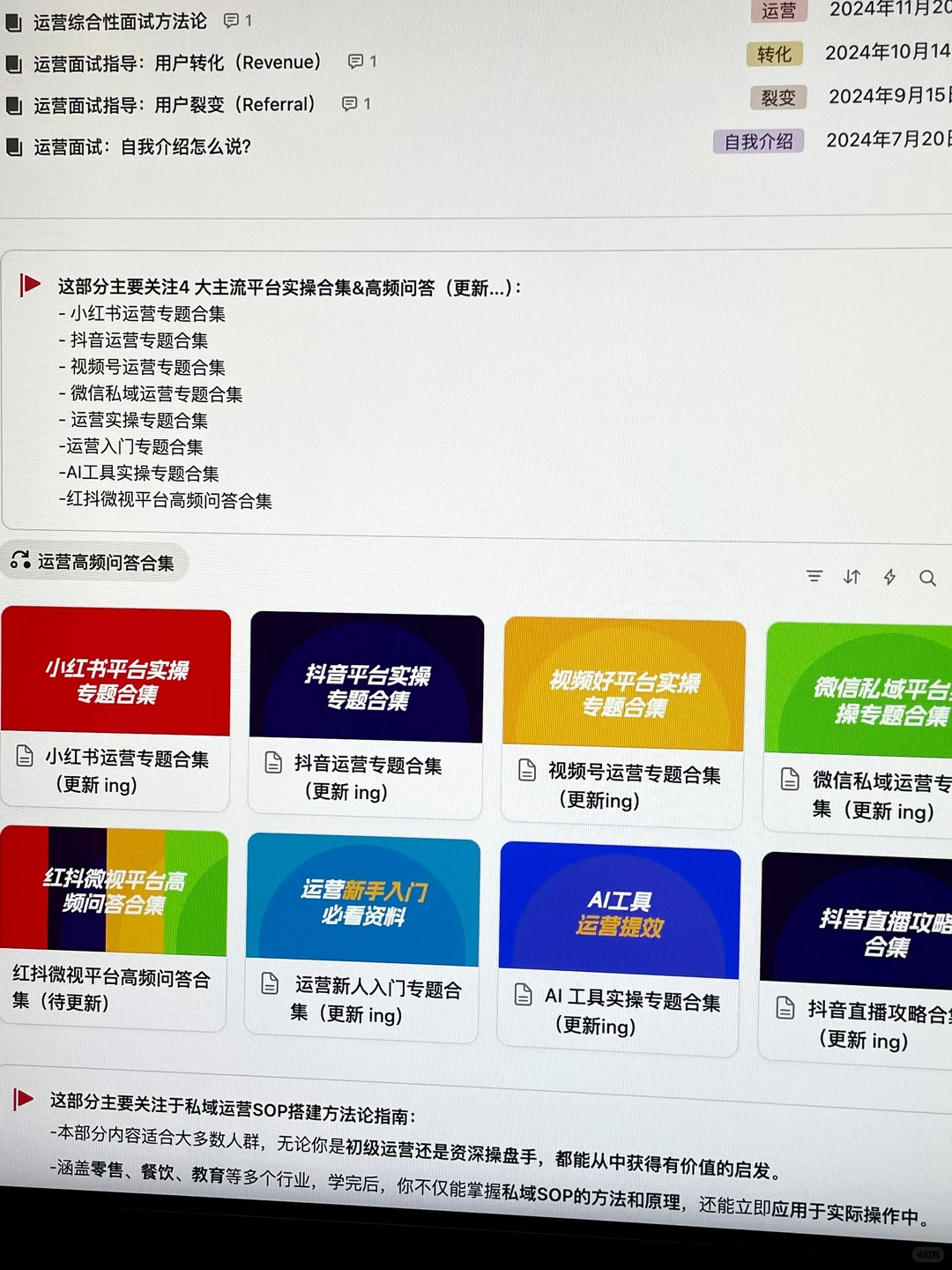Open dark 抖音平台实操专题合集 cover
This screenshot has width=952, height=1270.
point(367,678)
